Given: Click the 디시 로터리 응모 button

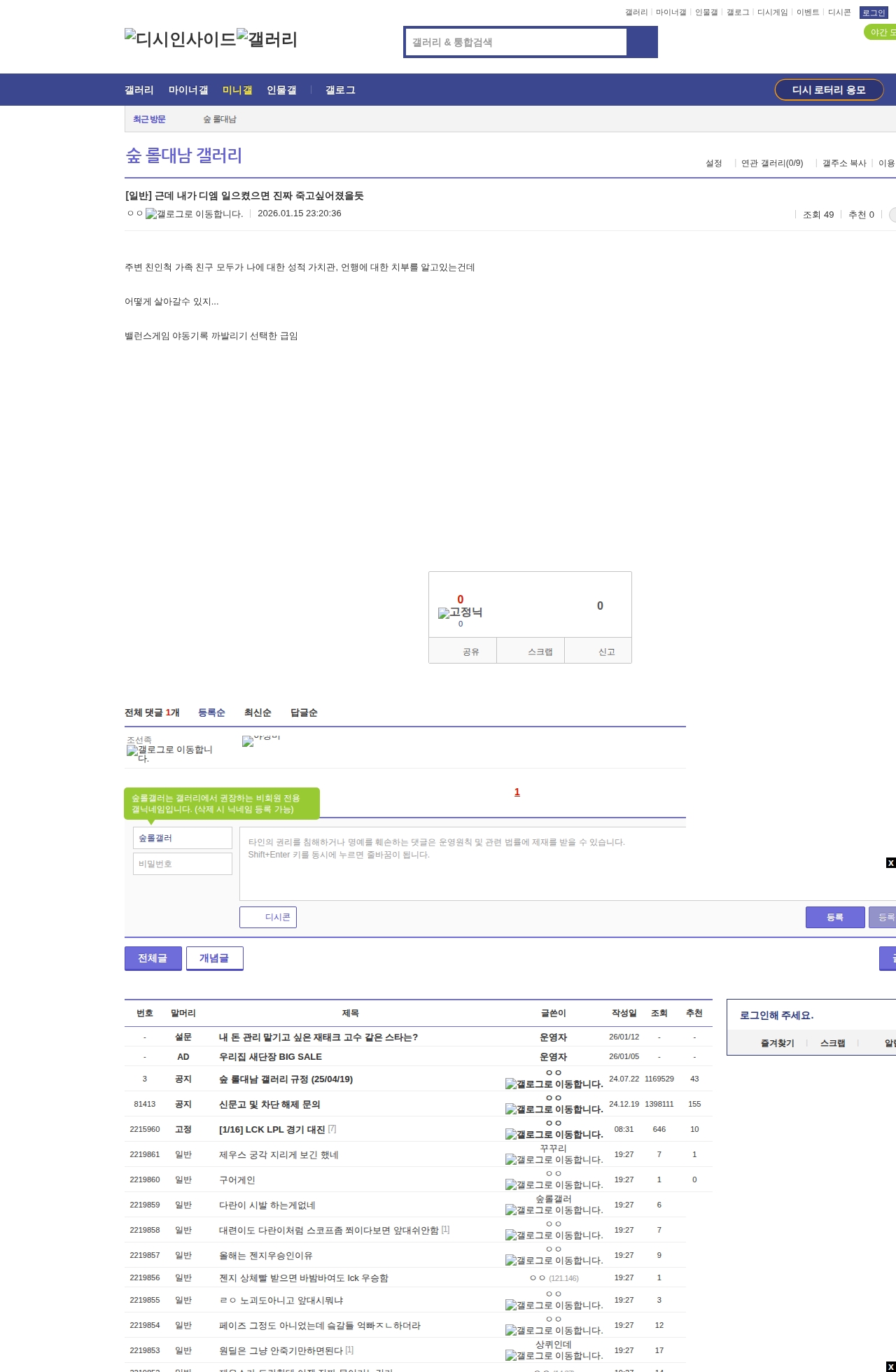Looking at the screenshot, I should [829, 90].
